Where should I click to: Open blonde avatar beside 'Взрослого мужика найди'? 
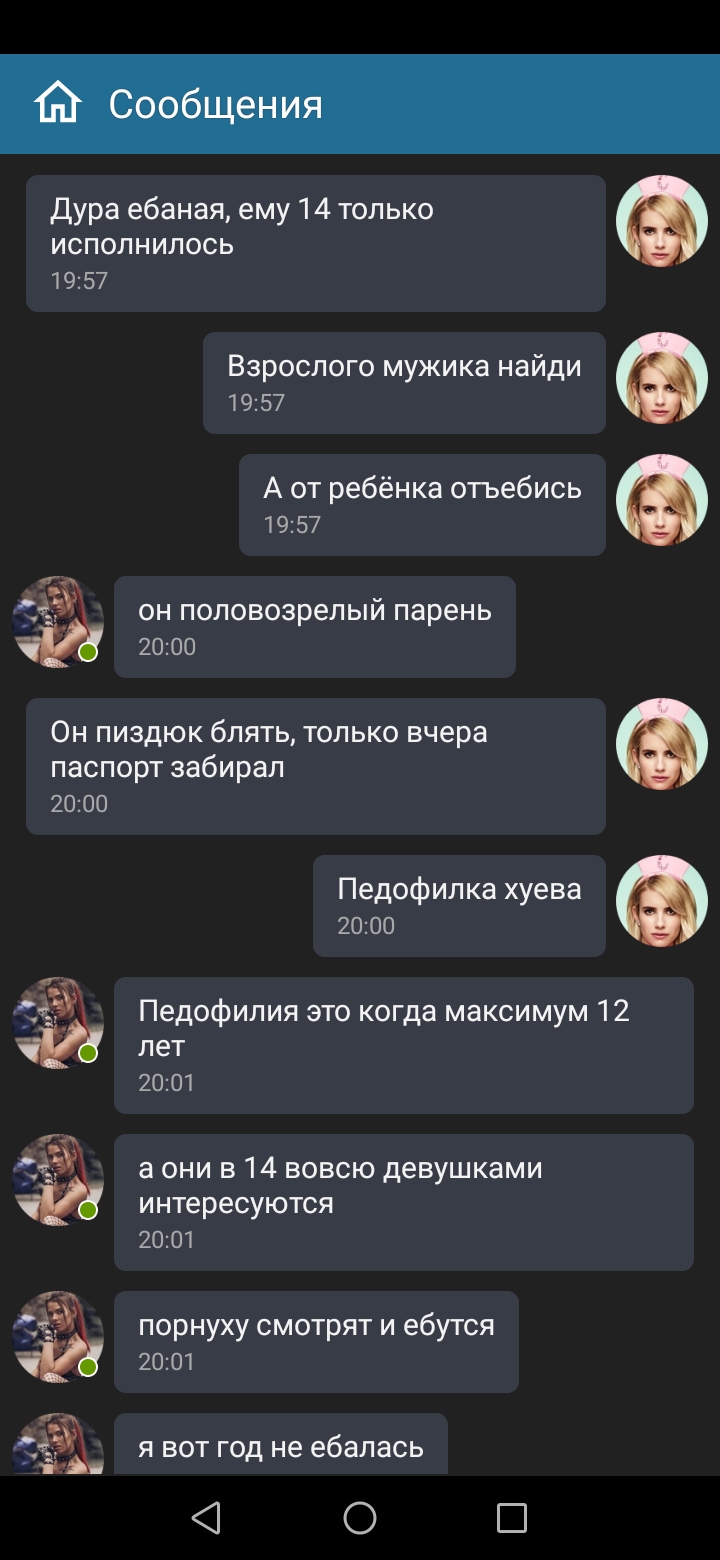(x=662, y=378)
